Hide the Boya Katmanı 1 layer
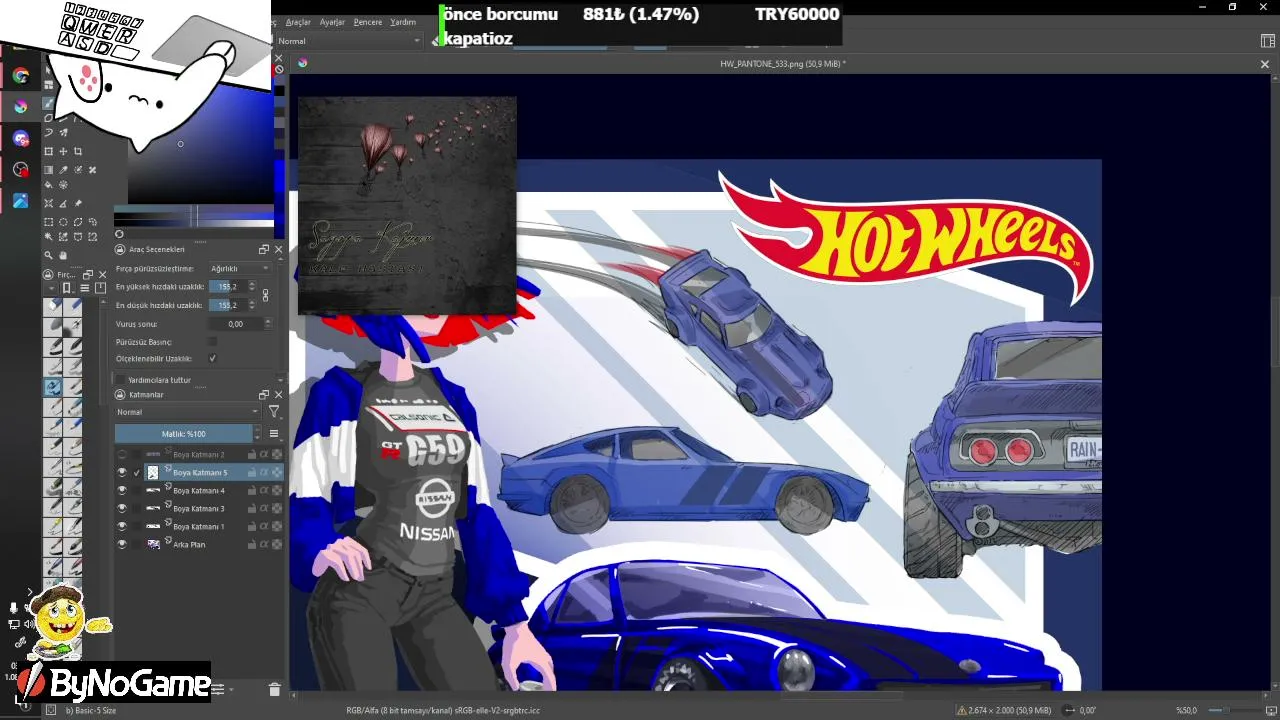The width and height of the screenshot is (1280, 720). point(122,526)
